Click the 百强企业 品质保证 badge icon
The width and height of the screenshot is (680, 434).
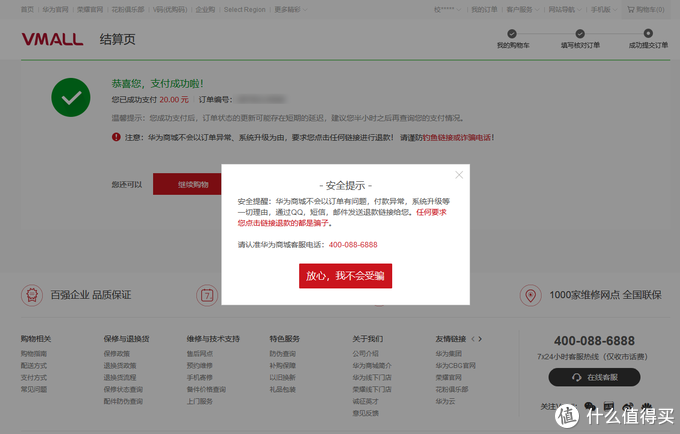pos(32,295)
